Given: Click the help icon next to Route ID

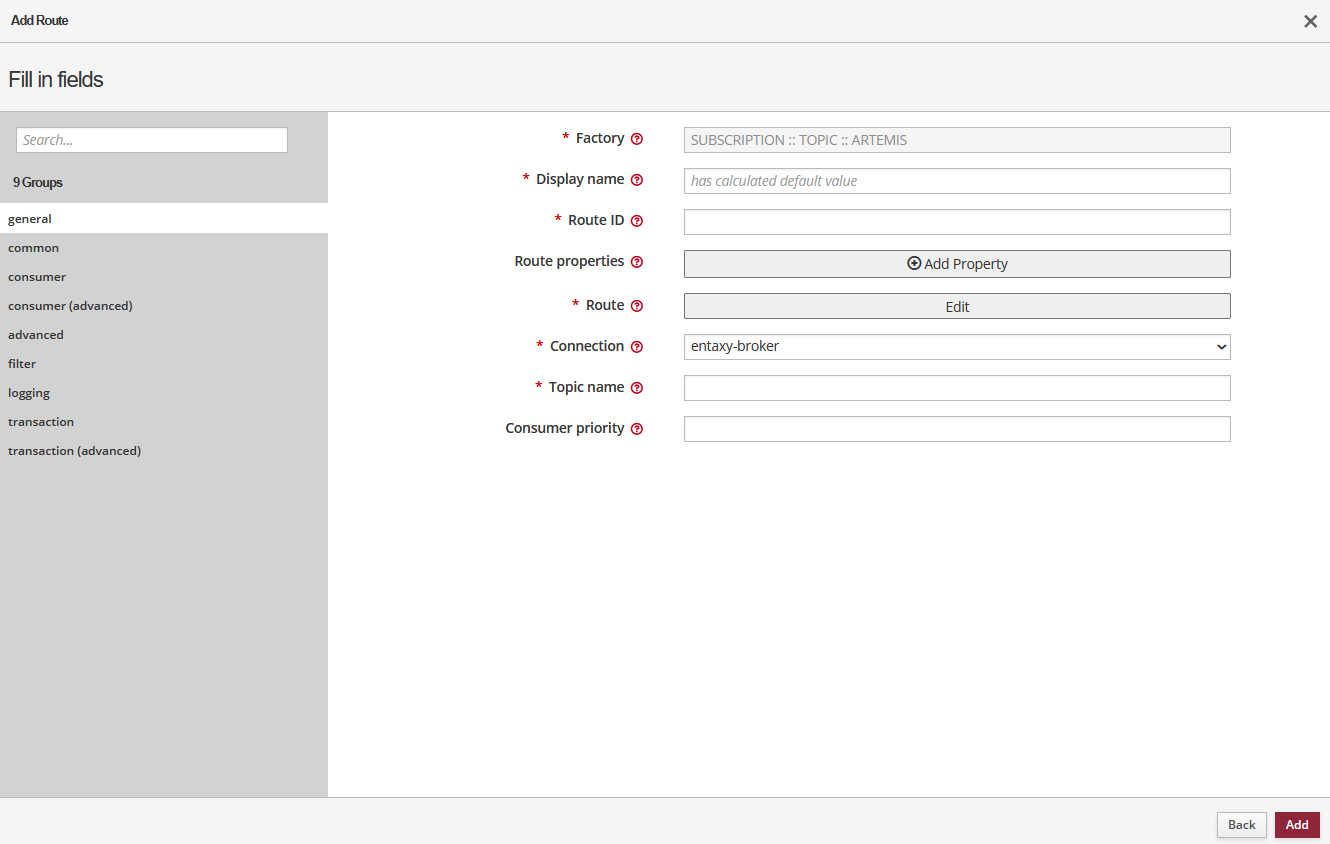Looking at the screenshot, I should coord(637,221).
